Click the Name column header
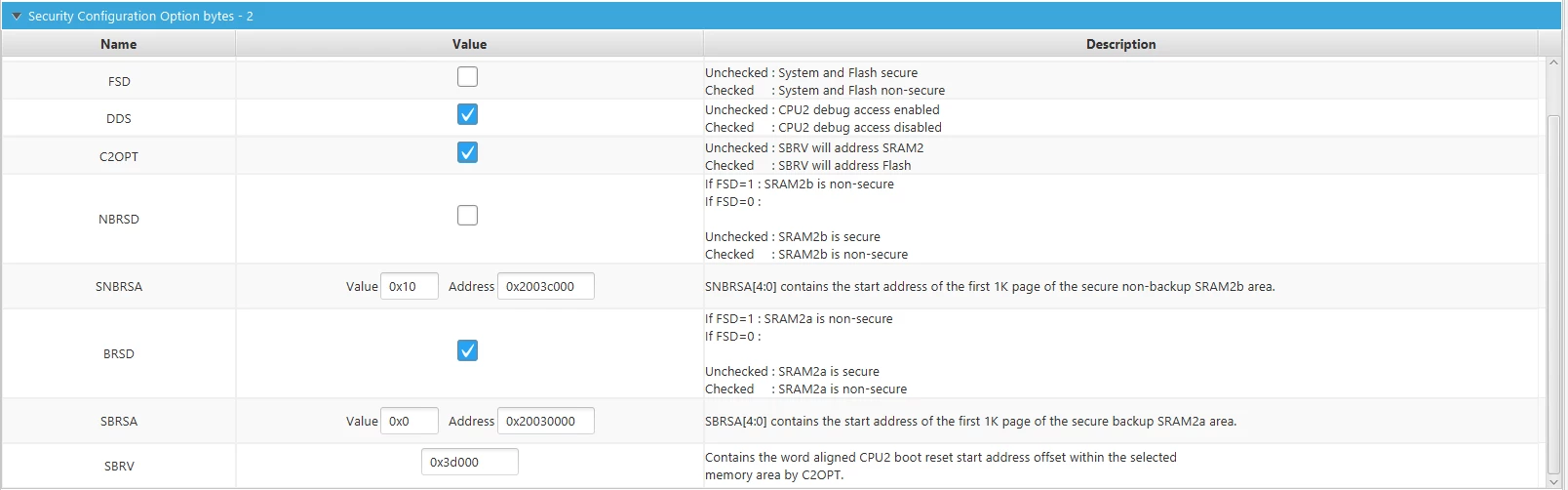The height and width of the screenshot is (490, 1568). click(x=119, y=44)
